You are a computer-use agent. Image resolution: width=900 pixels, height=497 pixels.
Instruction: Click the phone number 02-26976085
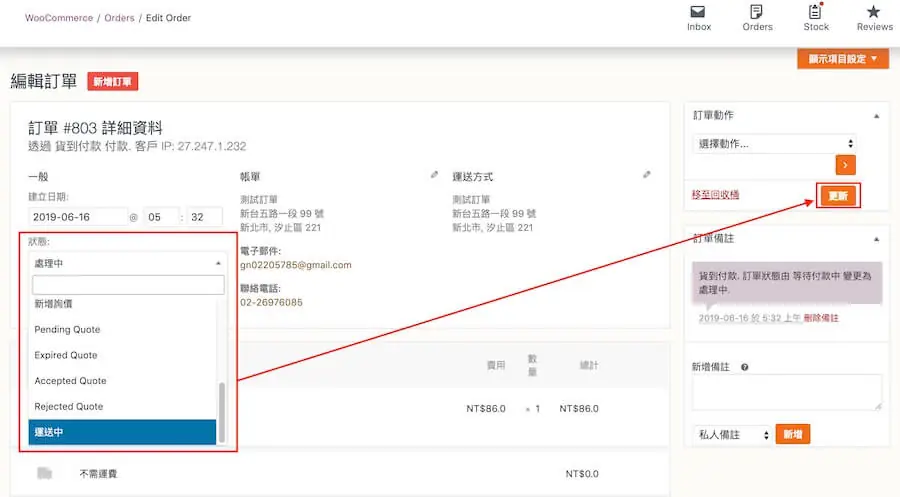coord(271,302)
